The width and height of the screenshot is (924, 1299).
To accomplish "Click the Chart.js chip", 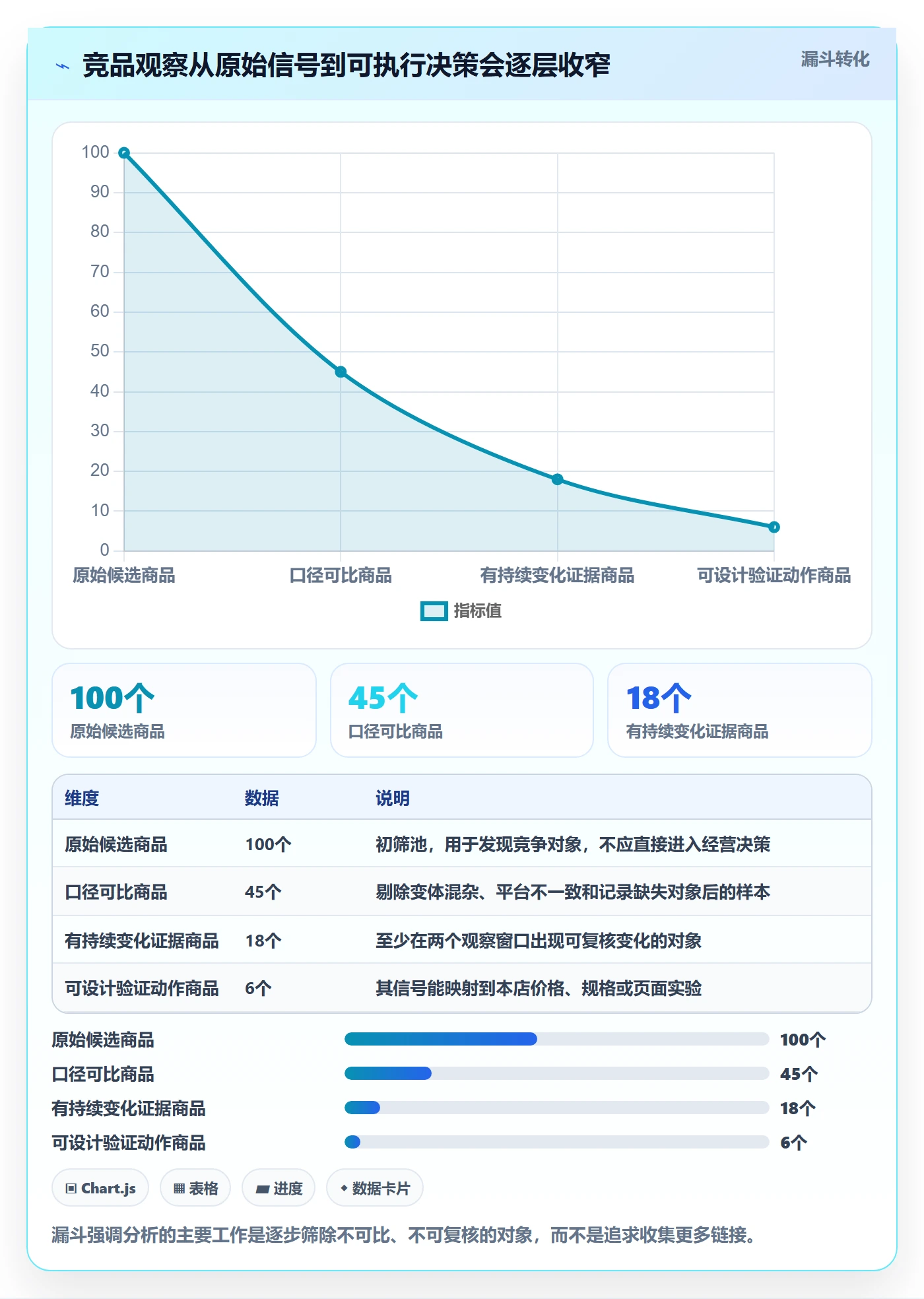I will (100, 1188).
